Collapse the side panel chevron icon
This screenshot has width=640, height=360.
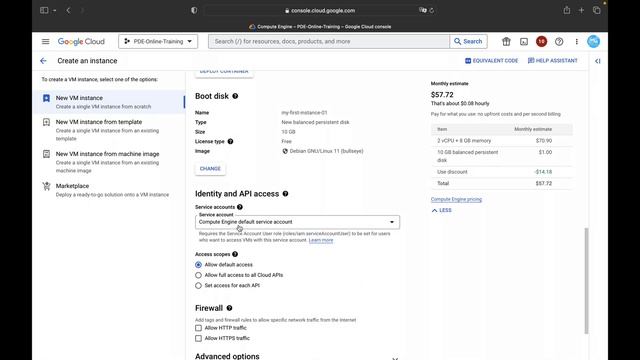(598, 61)
